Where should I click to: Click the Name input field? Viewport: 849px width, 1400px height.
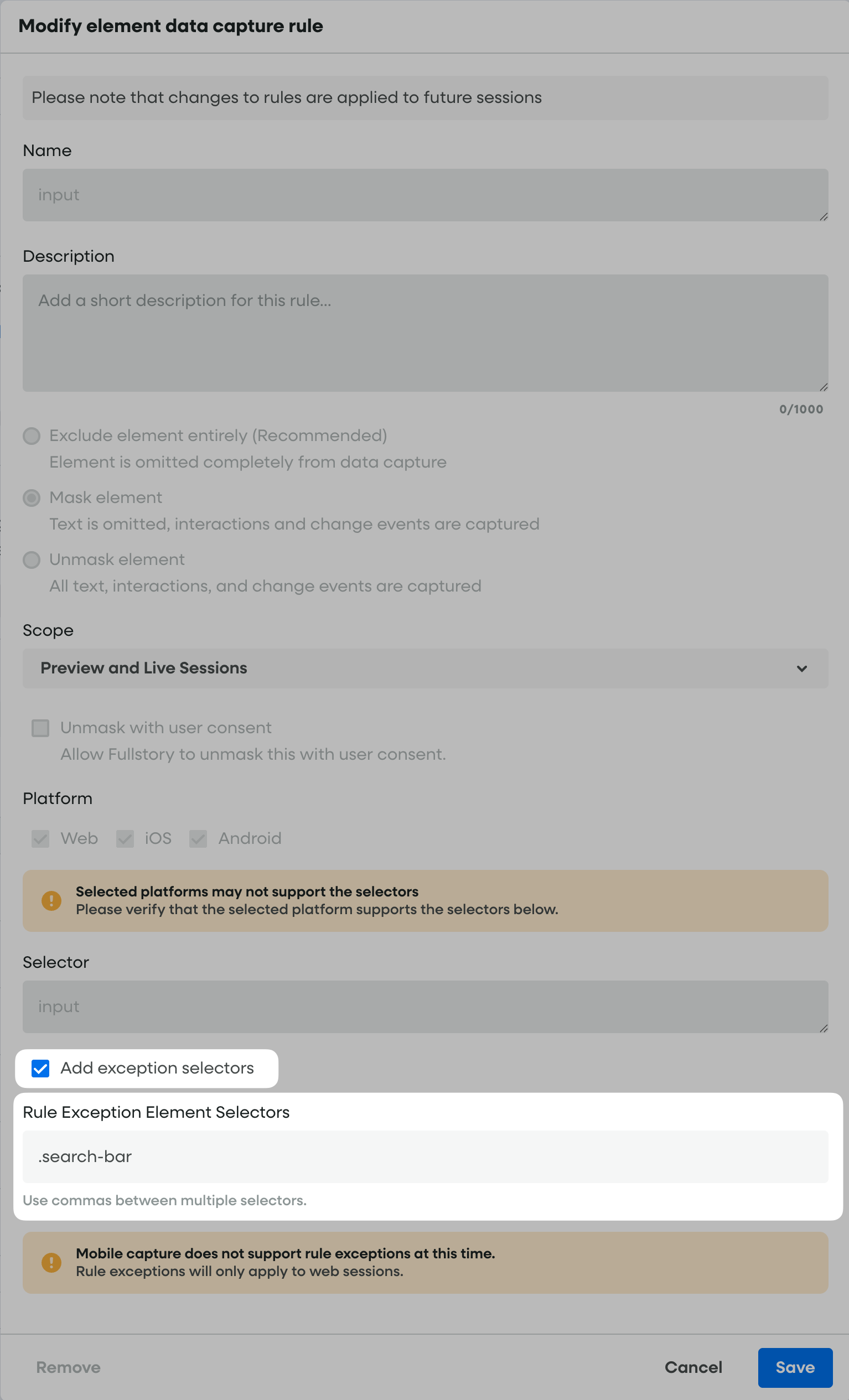[x=424, y=195]
